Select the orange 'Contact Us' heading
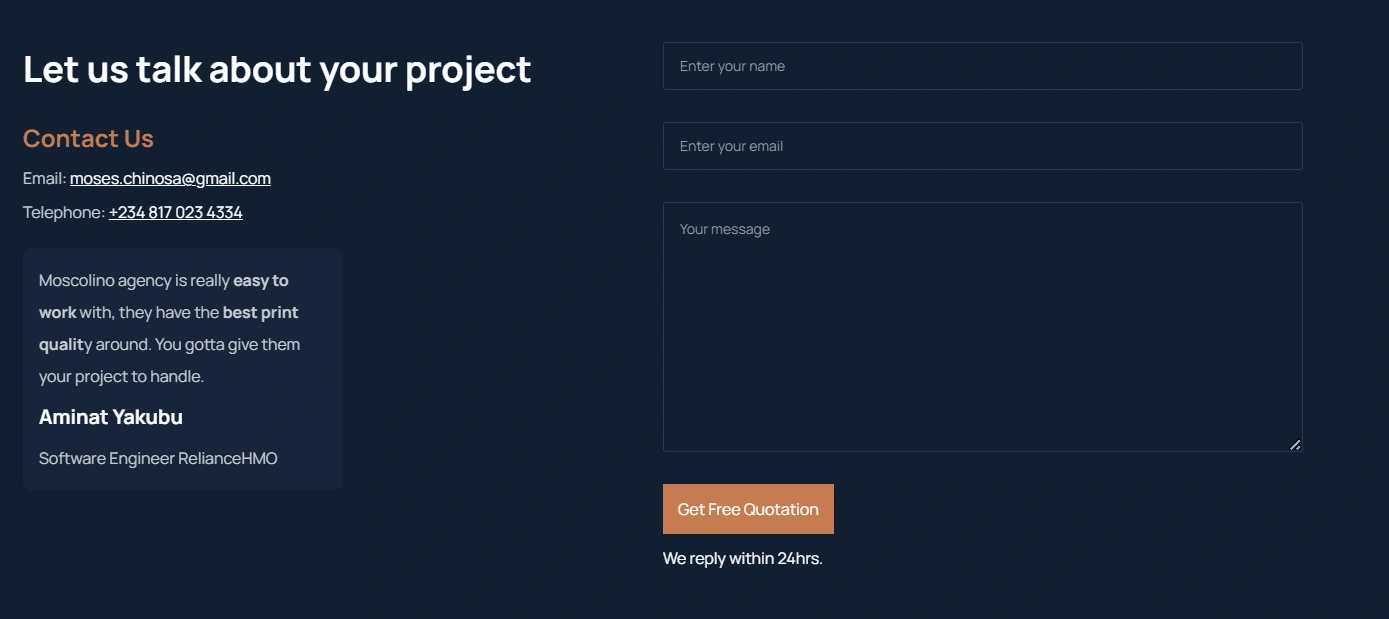This screenshot has width=1389, height=619. 88,139
